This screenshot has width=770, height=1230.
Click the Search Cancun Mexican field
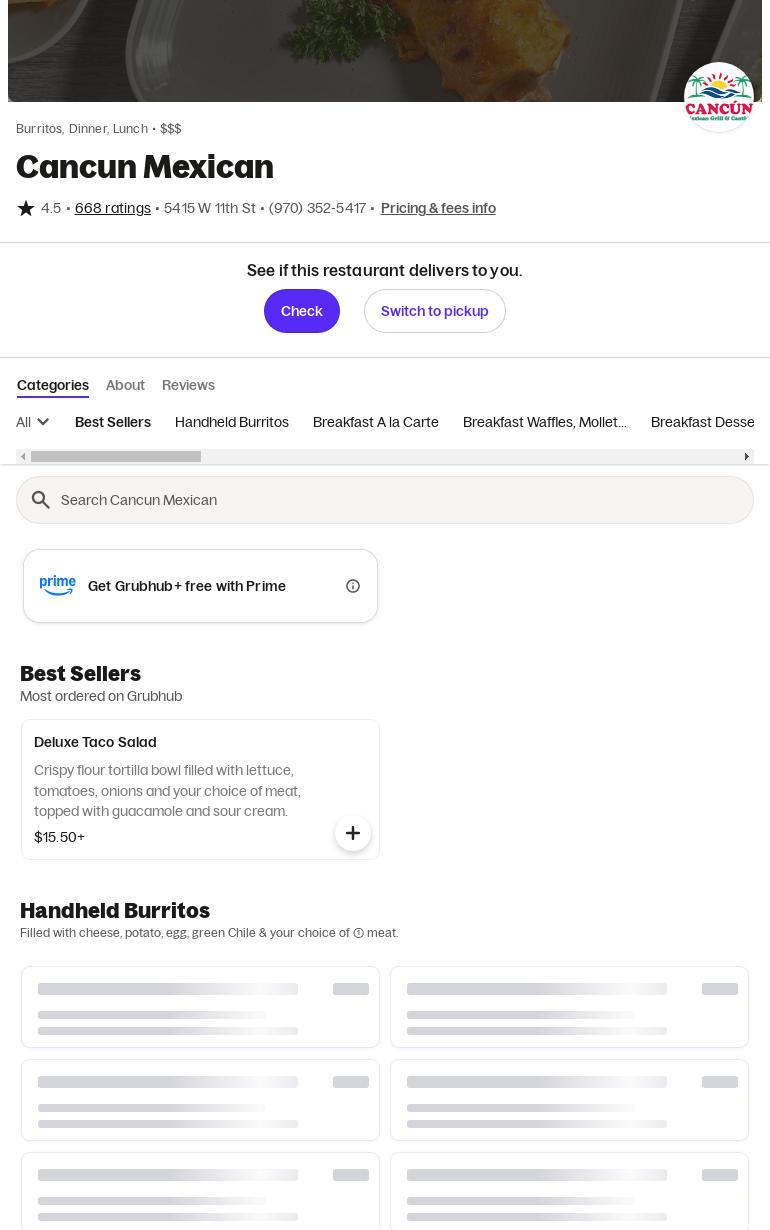coord(385,500)
